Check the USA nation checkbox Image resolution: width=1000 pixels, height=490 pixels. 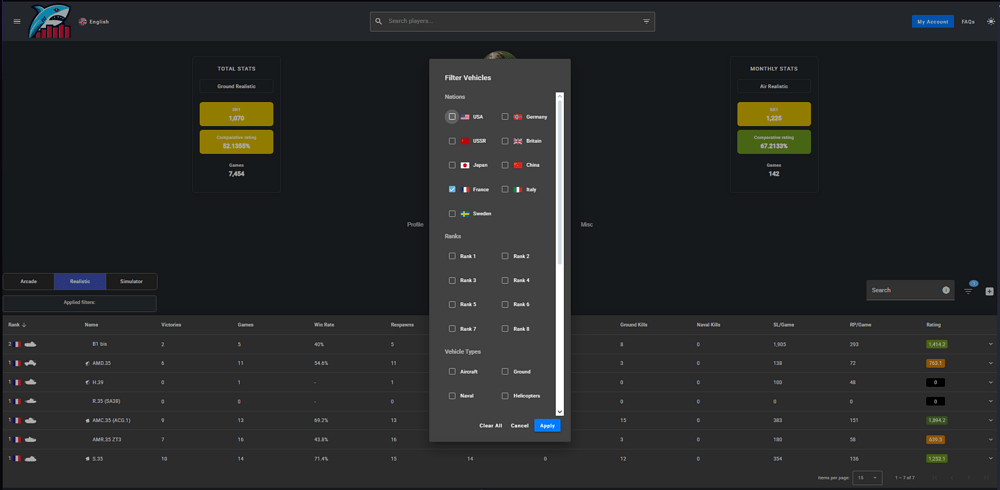tap(452, 117)
